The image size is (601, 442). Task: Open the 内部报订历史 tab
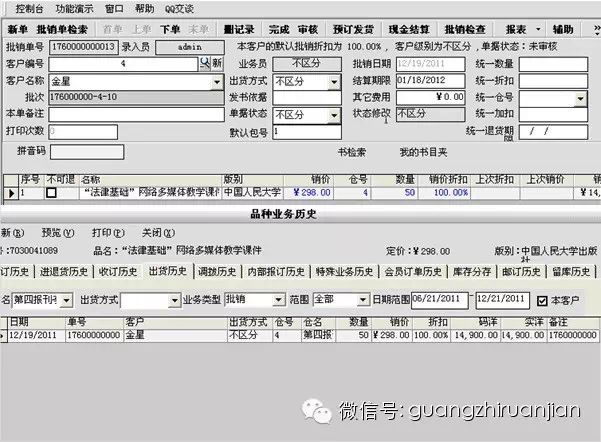tap(276, 271)
